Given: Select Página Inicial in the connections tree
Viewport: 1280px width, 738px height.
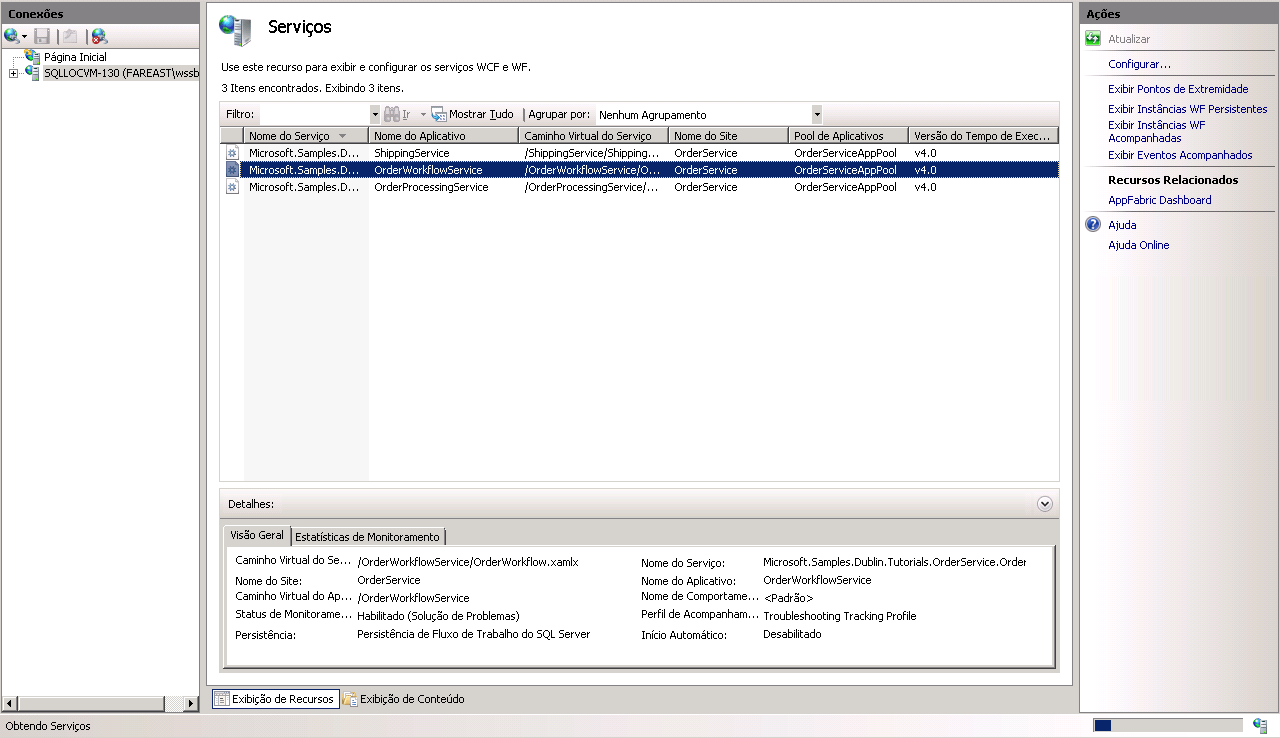Looking at the screenshot, I should [x=75, y=57].
